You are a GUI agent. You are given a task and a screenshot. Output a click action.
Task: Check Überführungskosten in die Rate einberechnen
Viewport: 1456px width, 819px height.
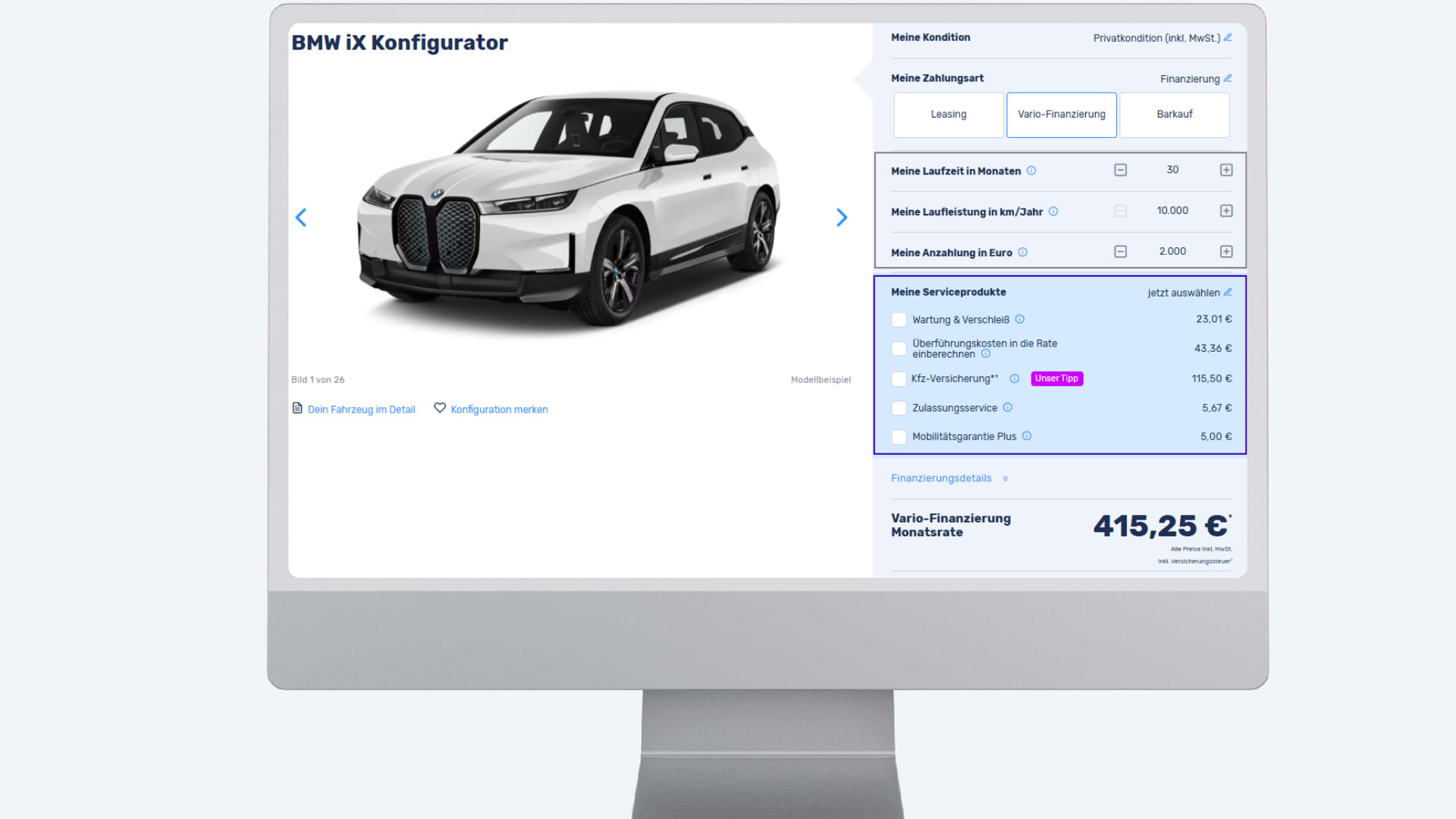pos(899,349)
